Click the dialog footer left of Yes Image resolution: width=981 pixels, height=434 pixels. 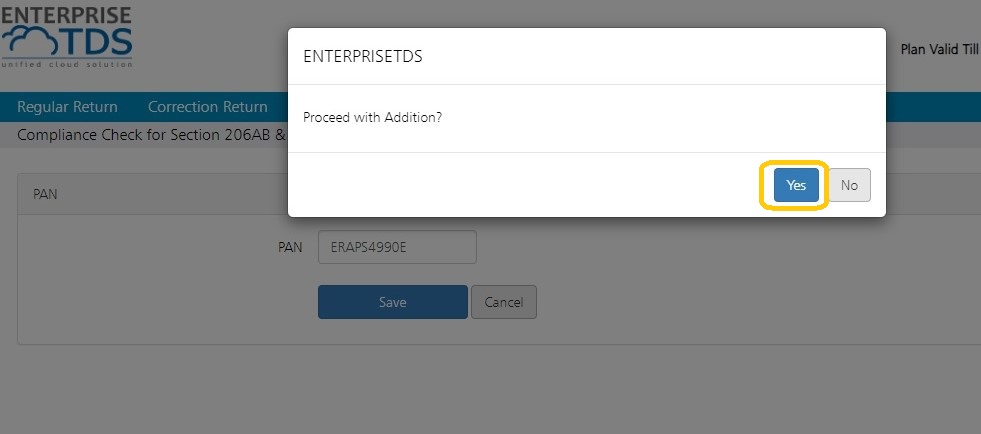[x=526, y=185]
